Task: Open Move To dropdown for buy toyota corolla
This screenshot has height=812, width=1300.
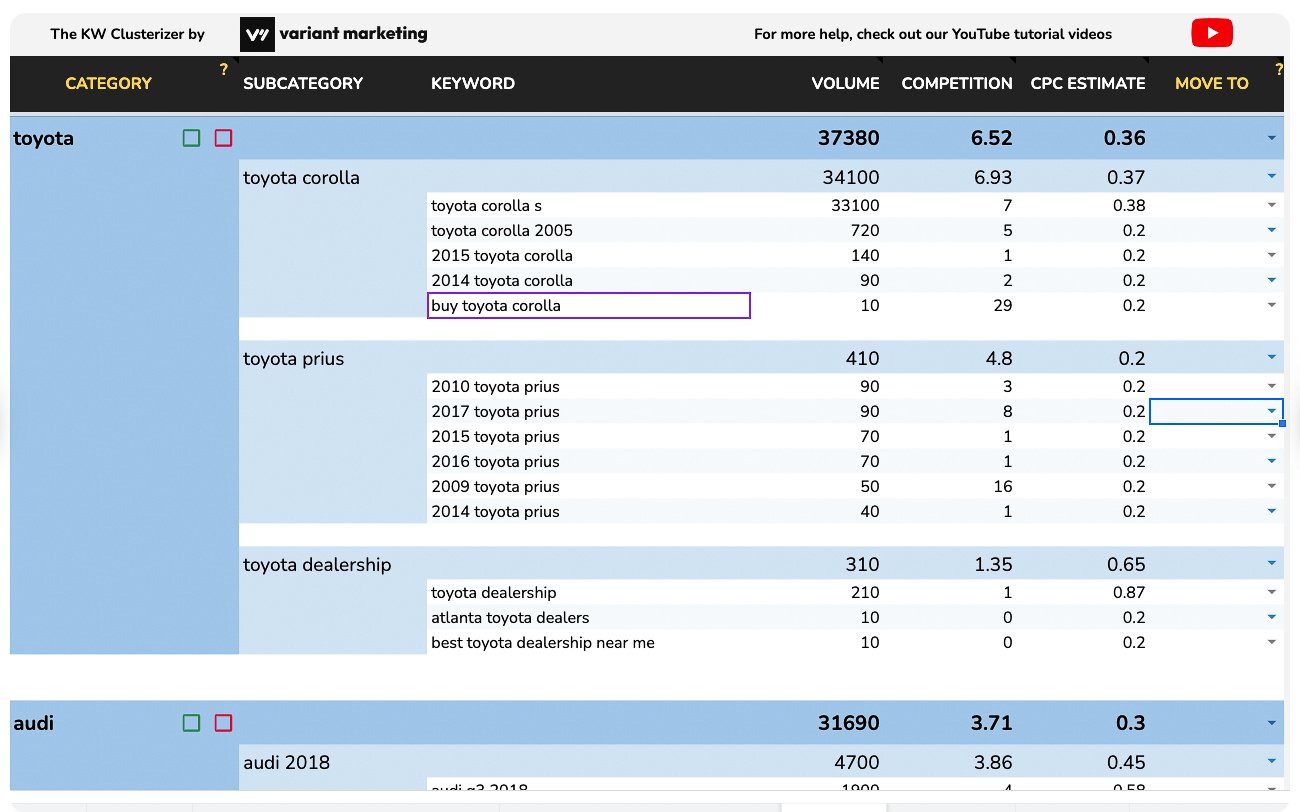Action: click(x=1271, y=305)
